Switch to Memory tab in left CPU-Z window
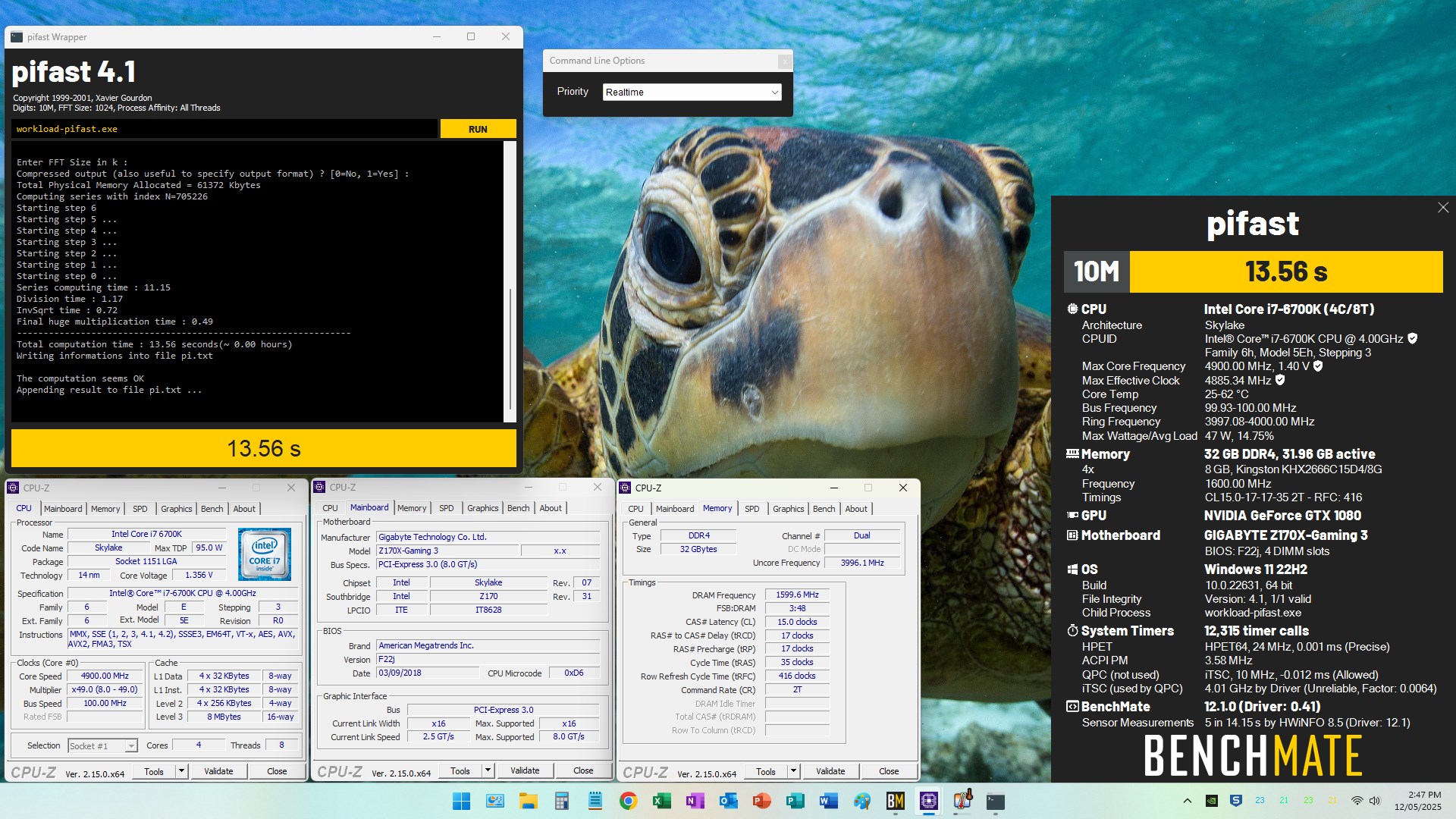The height and width of the screenshot is (819, 1456). (x=105, y=509)
